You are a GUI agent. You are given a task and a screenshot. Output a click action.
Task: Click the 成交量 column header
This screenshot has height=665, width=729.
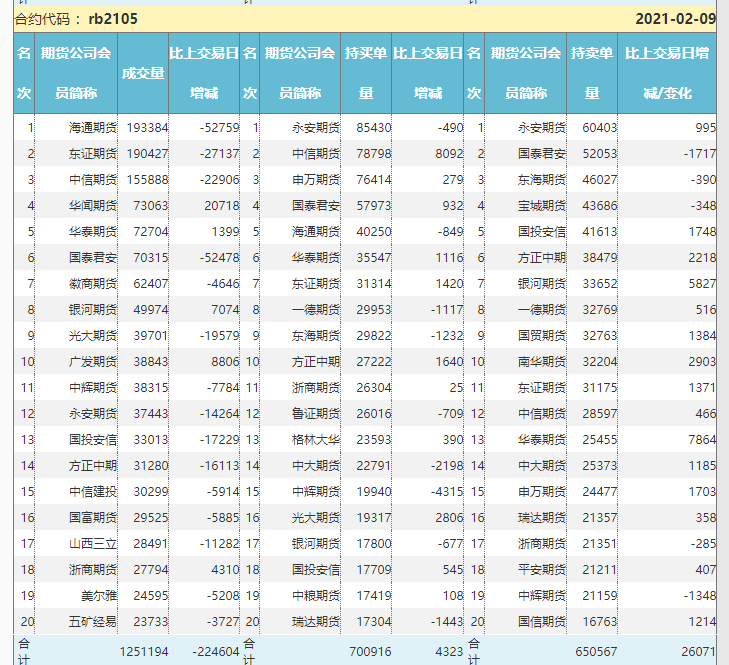coord(143,73)
